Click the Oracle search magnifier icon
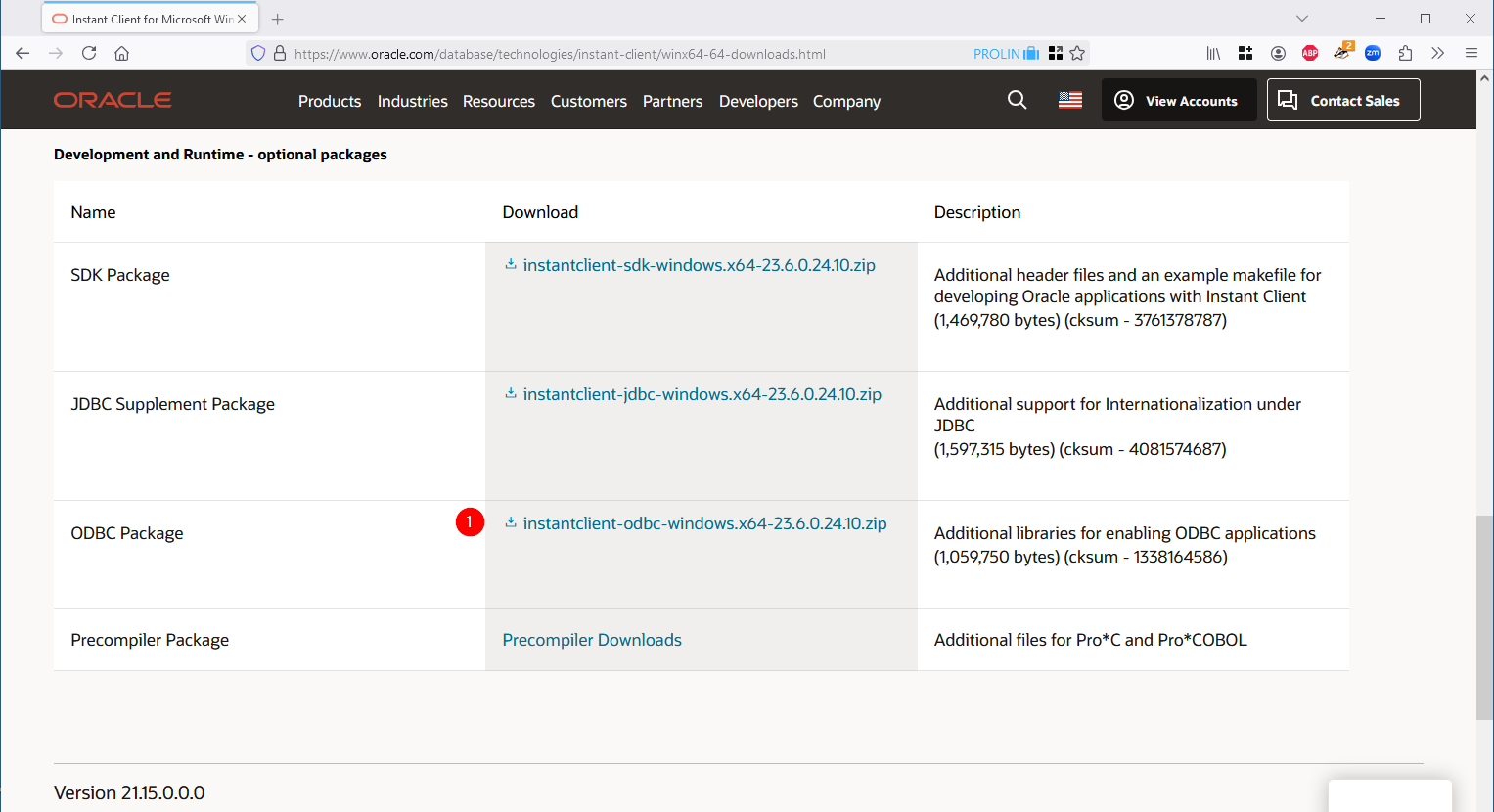The image size is (1494, 812). pos(1017,100)
